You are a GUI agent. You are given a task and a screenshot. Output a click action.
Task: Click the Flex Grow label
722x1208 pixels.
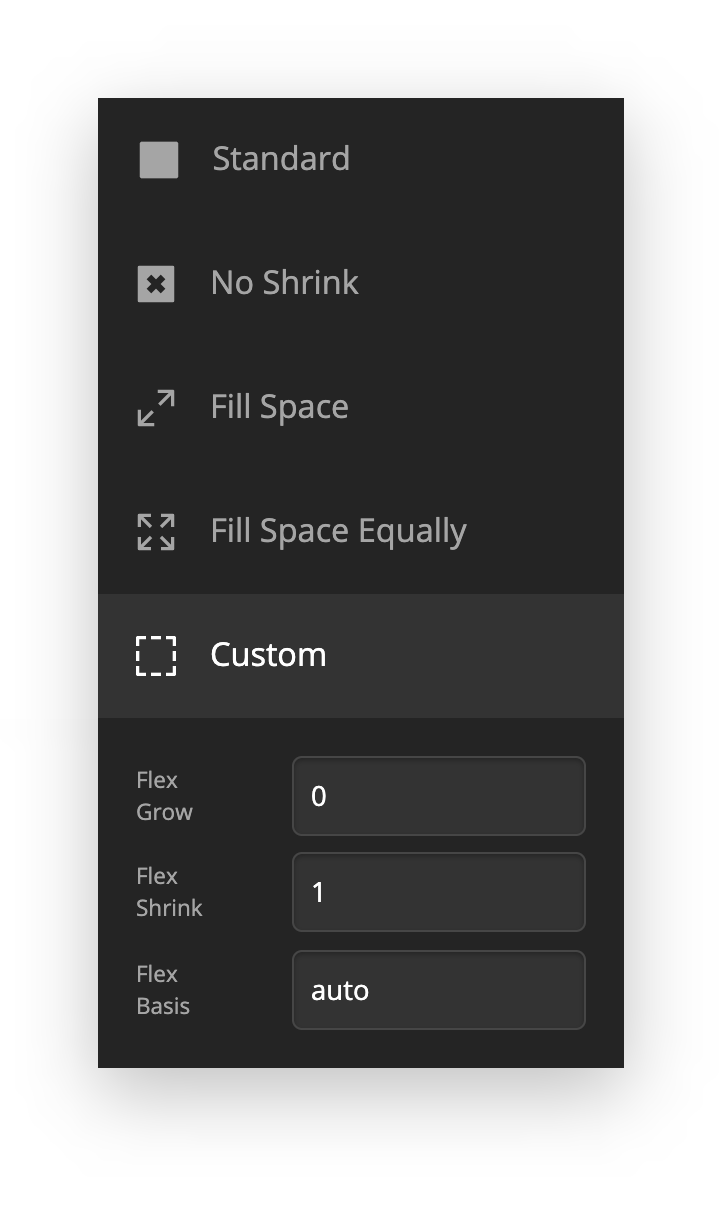[164, 796]
